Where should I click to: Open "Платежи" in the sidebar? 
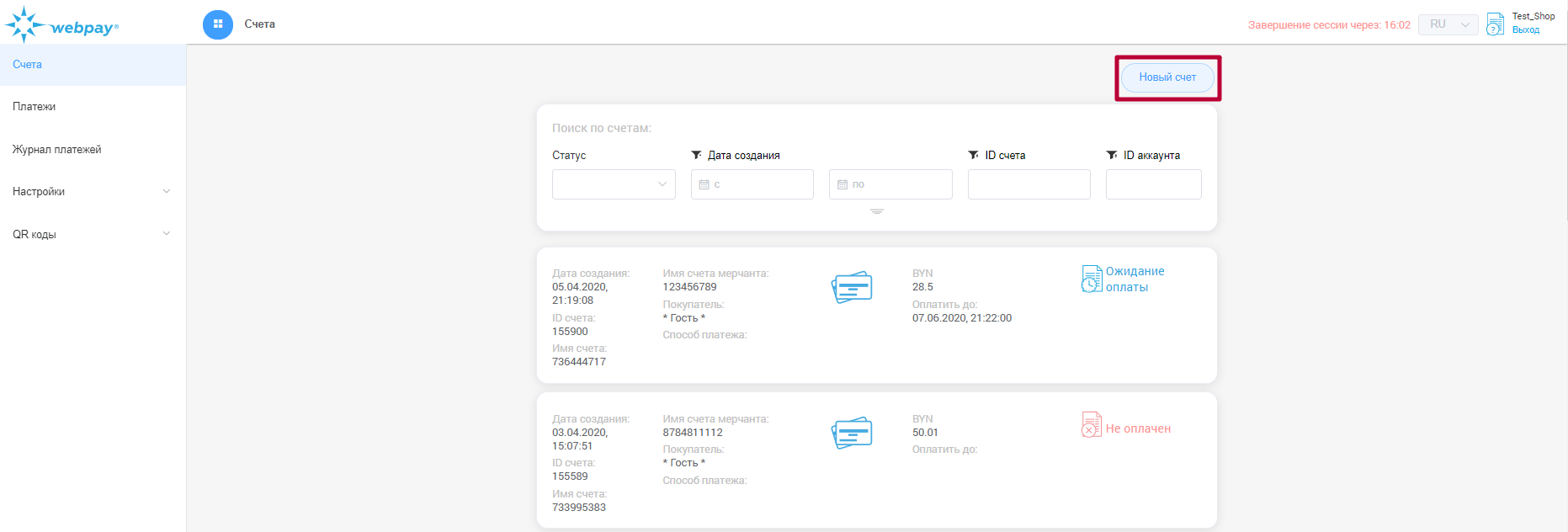pos(35,107)
